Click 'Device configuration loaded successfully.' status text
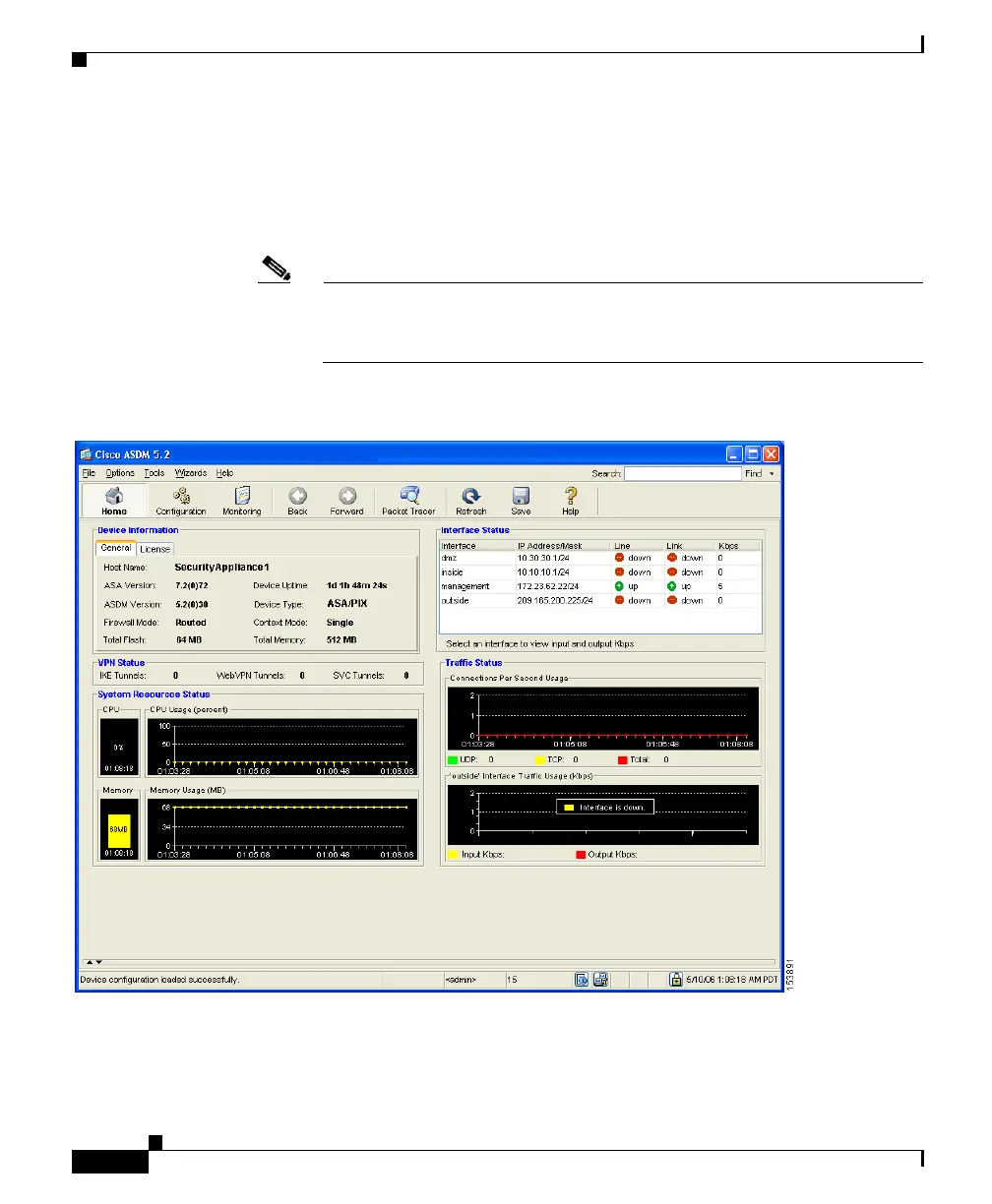Image resolution: width=992 pixels, height=1204 pixels. [x=159, y=980]
